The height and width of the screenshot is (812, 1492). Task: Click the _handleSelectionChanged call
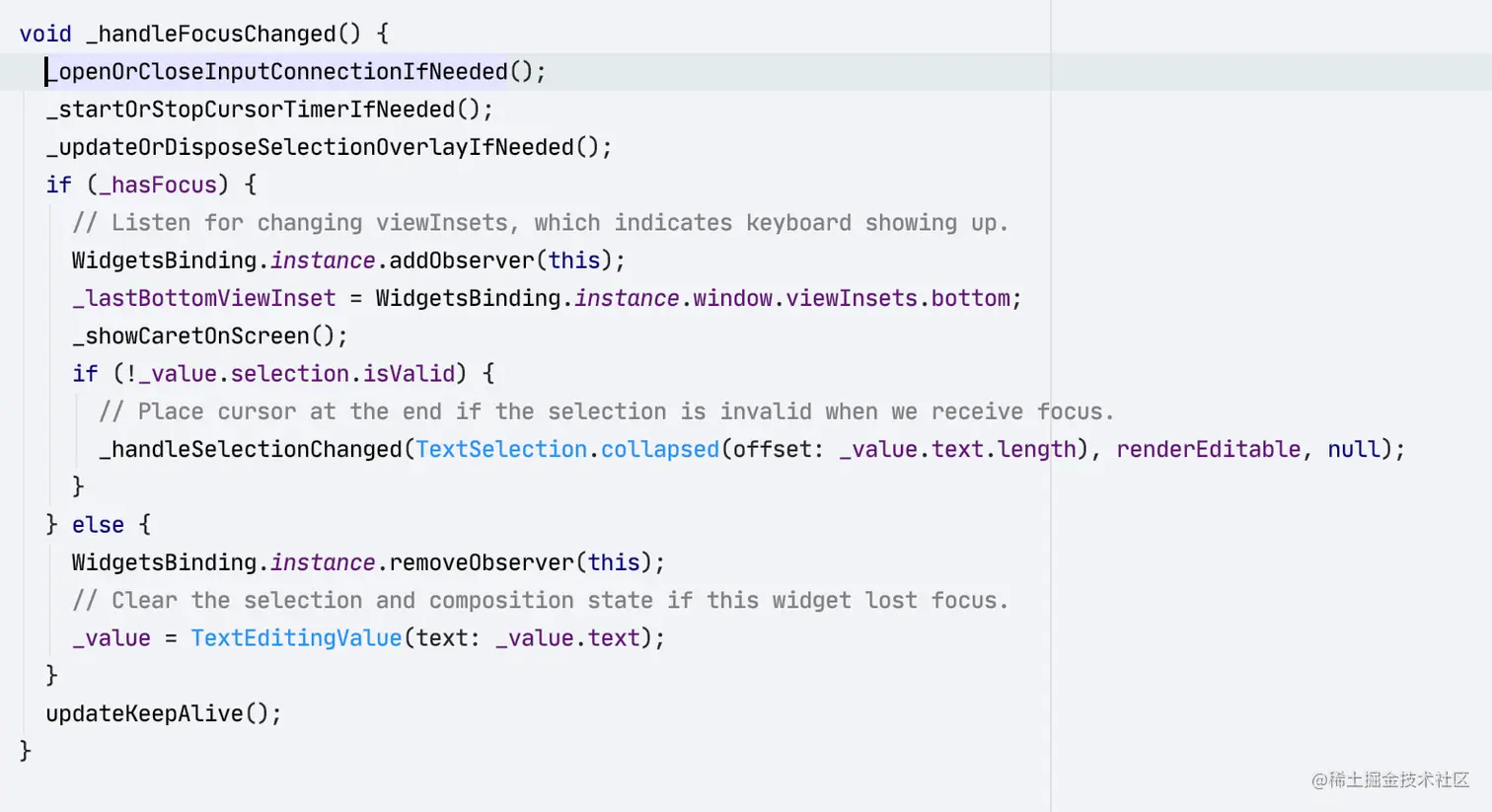pyautogui.click(x=251, y=449)
